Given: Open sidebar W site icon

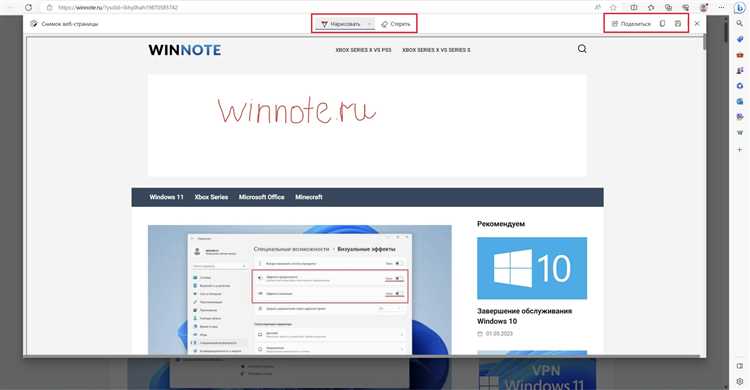Looking at the screenshot, I should tap(740, 133).
